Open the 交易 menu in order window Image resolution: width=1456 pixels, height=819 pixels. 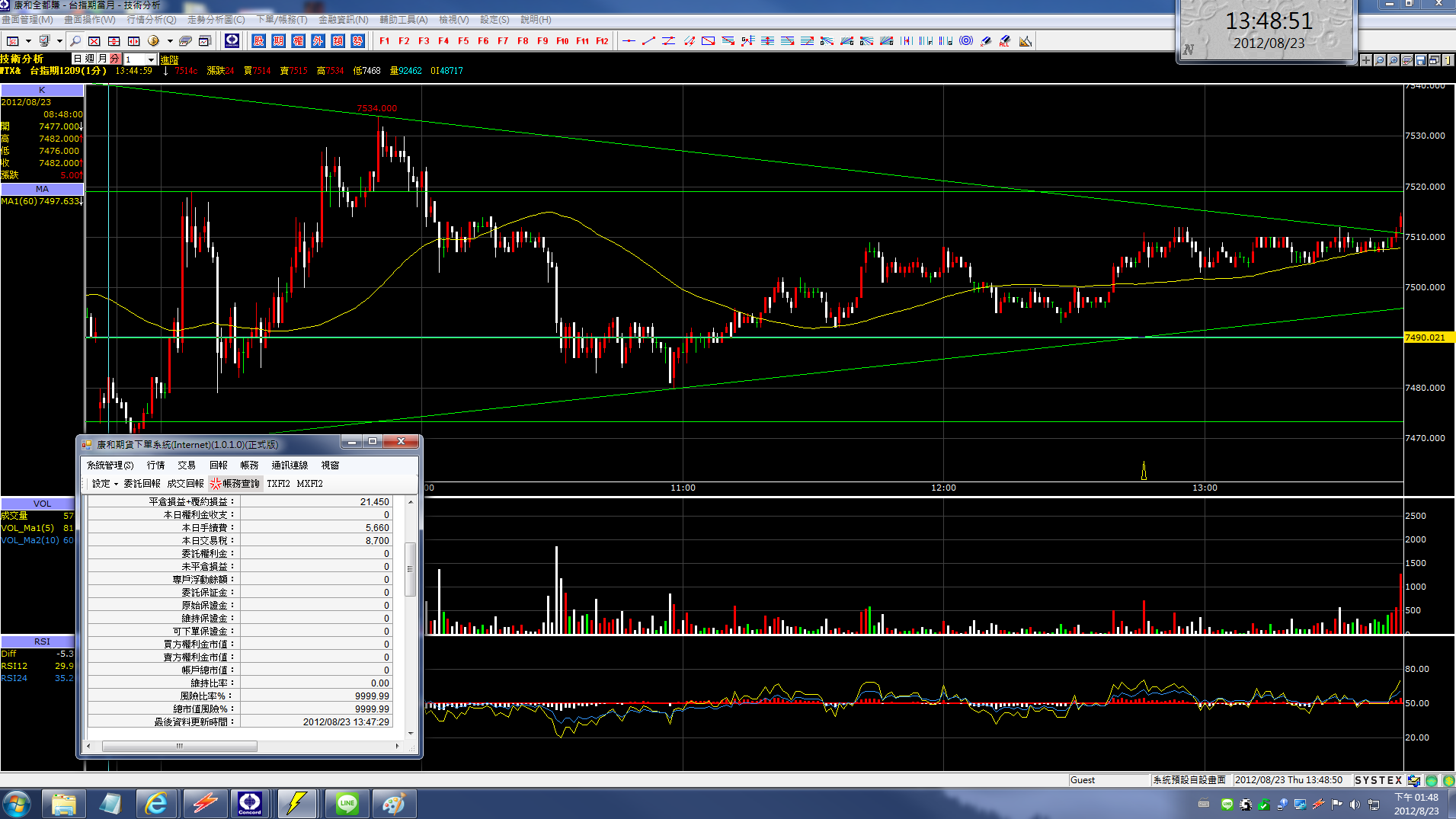(187, 465)
